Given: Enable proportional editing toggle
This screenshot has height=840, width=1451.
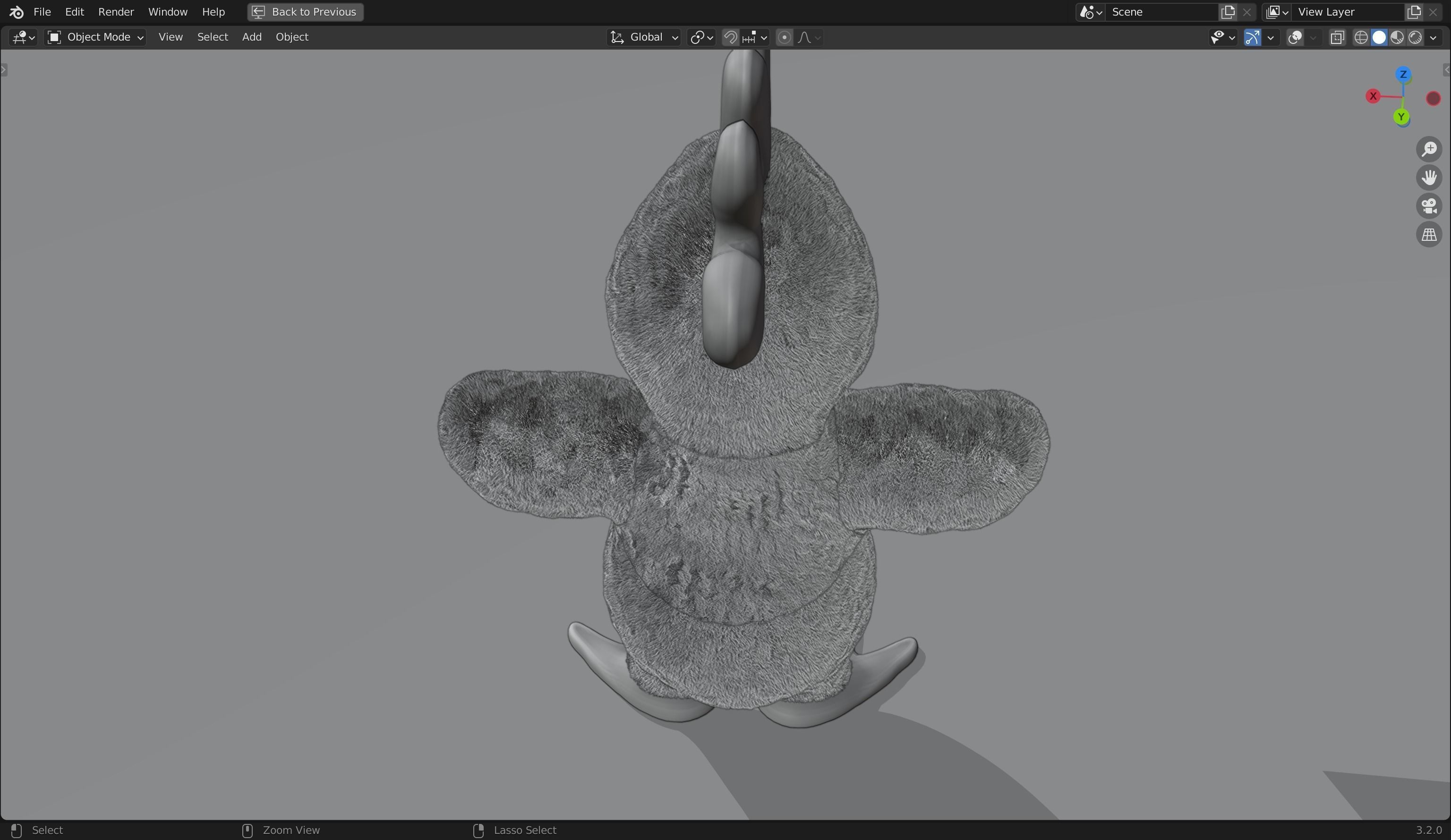Looking at the screenshot, I should [x=784, y=37].
